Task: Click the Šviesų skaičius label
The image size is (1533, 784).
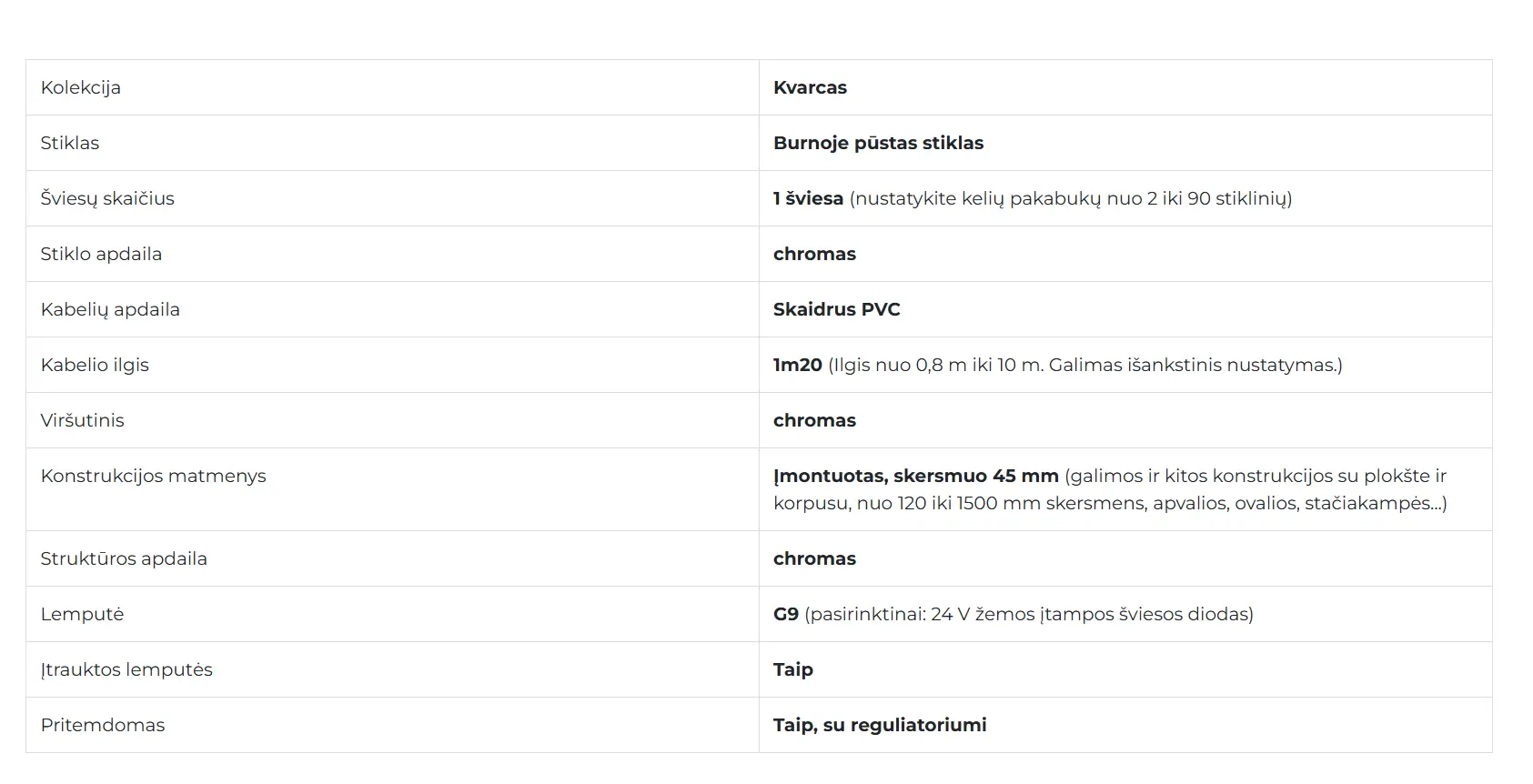Action: pos(106,199)
